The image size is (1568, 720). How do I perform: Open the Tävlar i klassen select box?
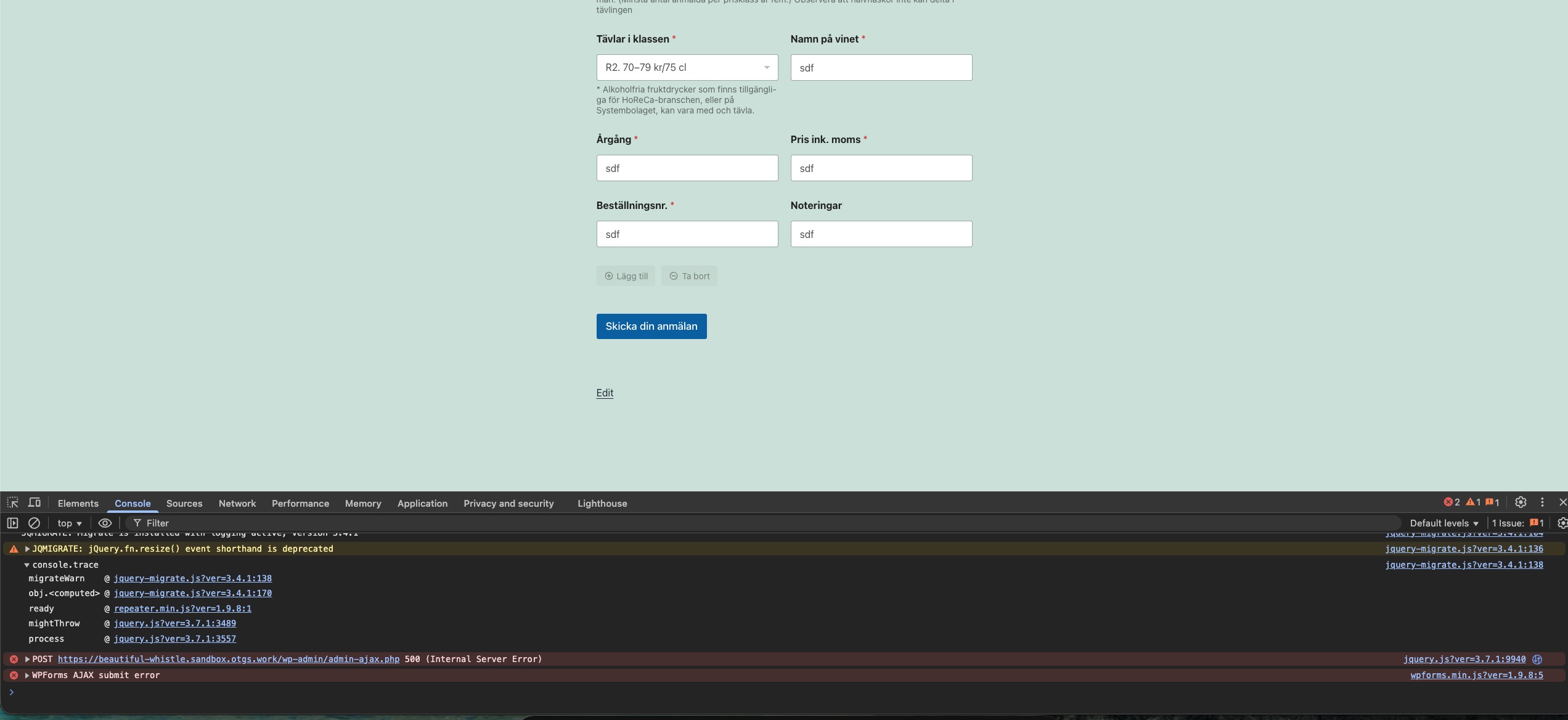(x=687, y=67)
